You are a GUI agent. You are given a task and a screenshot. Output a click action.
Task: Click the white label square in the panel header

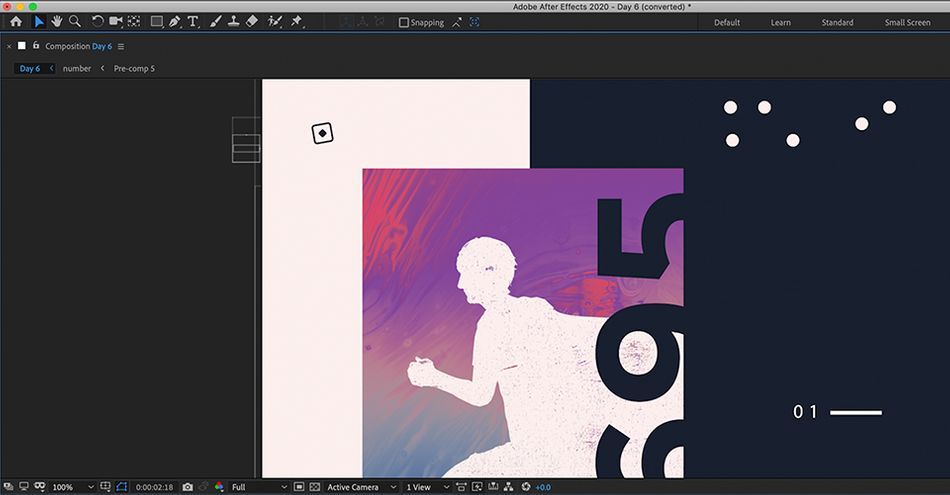pyautogui.click(x=22, y=45)
